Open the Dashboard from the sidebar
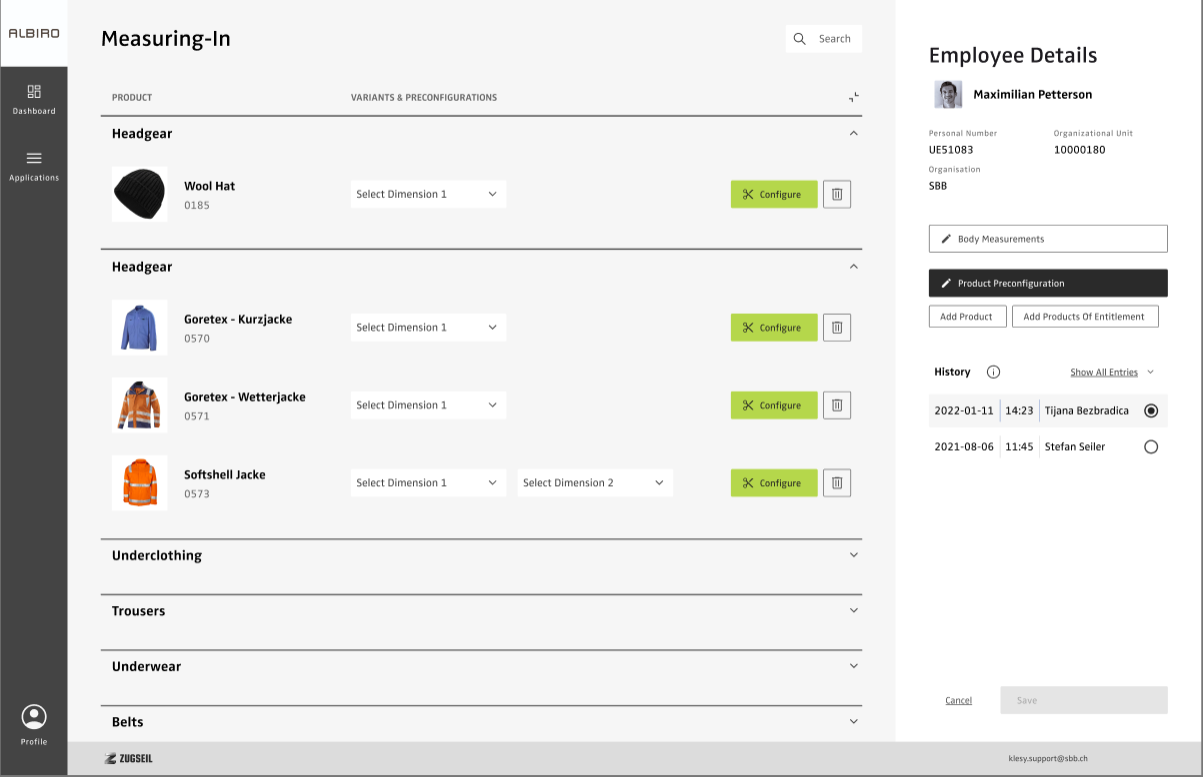1203x777 pixels. click(x=34, y=98)
